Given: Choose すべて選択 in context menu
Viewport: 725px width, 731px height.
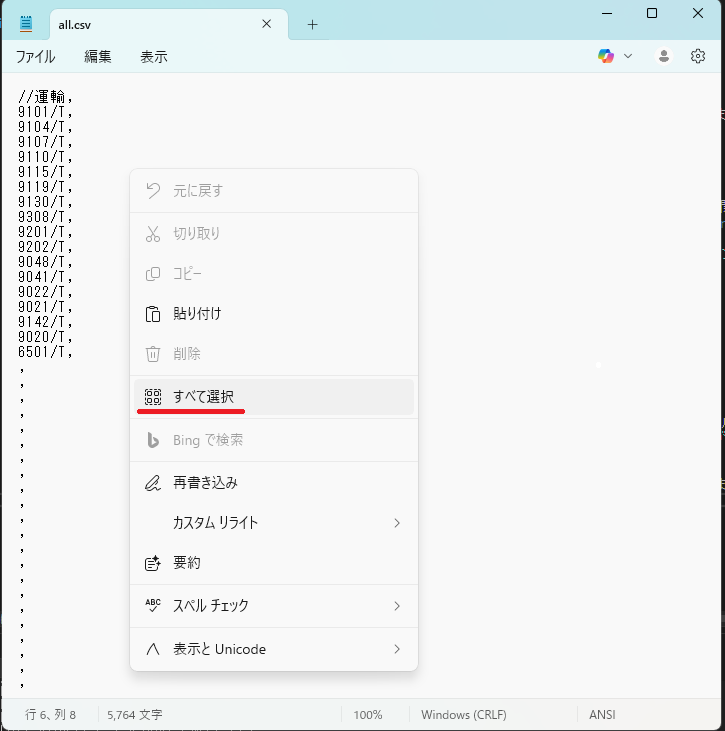Looking at the screenshot, I should click(274, 397).
